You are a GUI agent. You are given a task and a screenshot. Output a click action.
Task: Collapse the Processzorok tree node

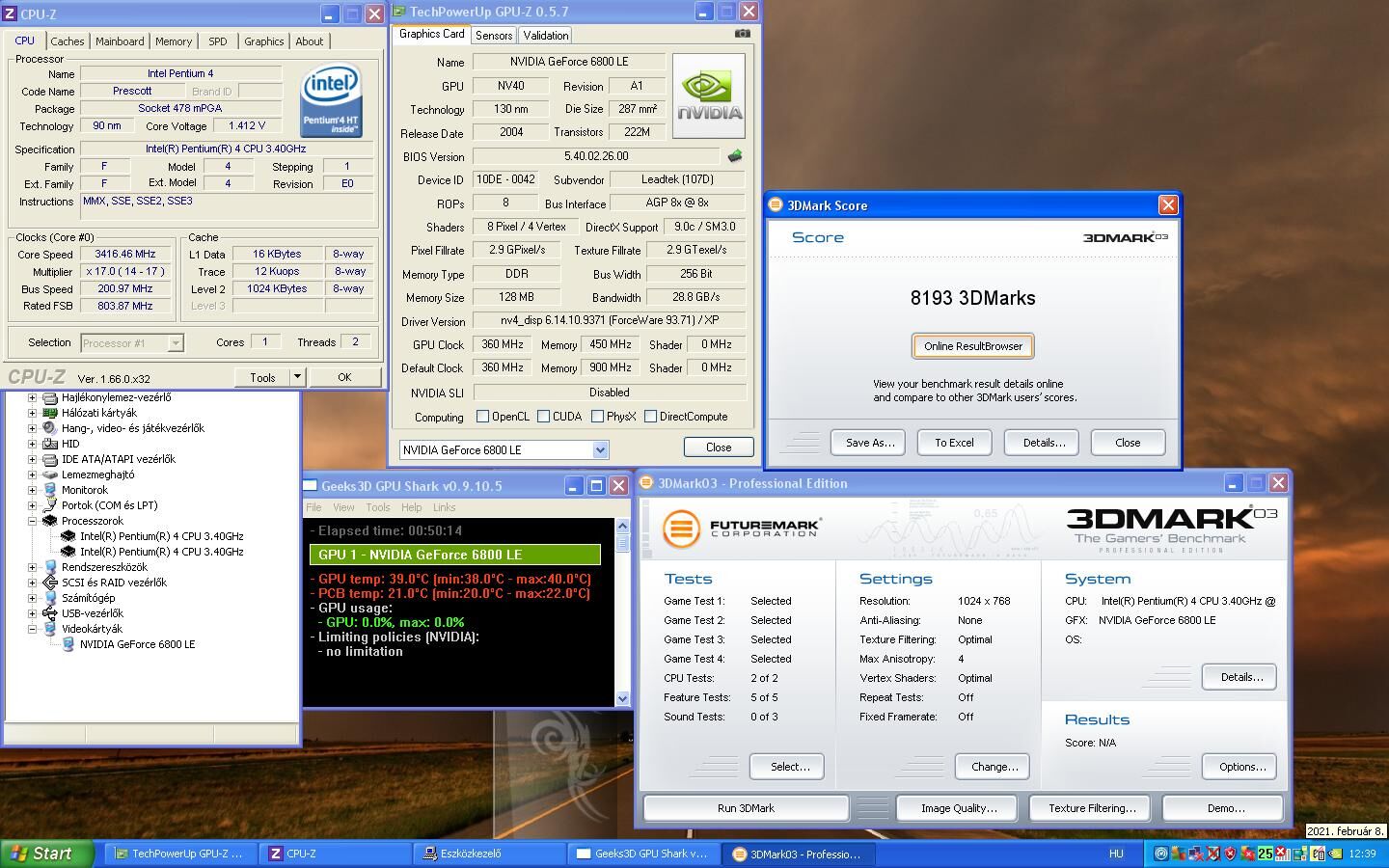pos(32,521)
